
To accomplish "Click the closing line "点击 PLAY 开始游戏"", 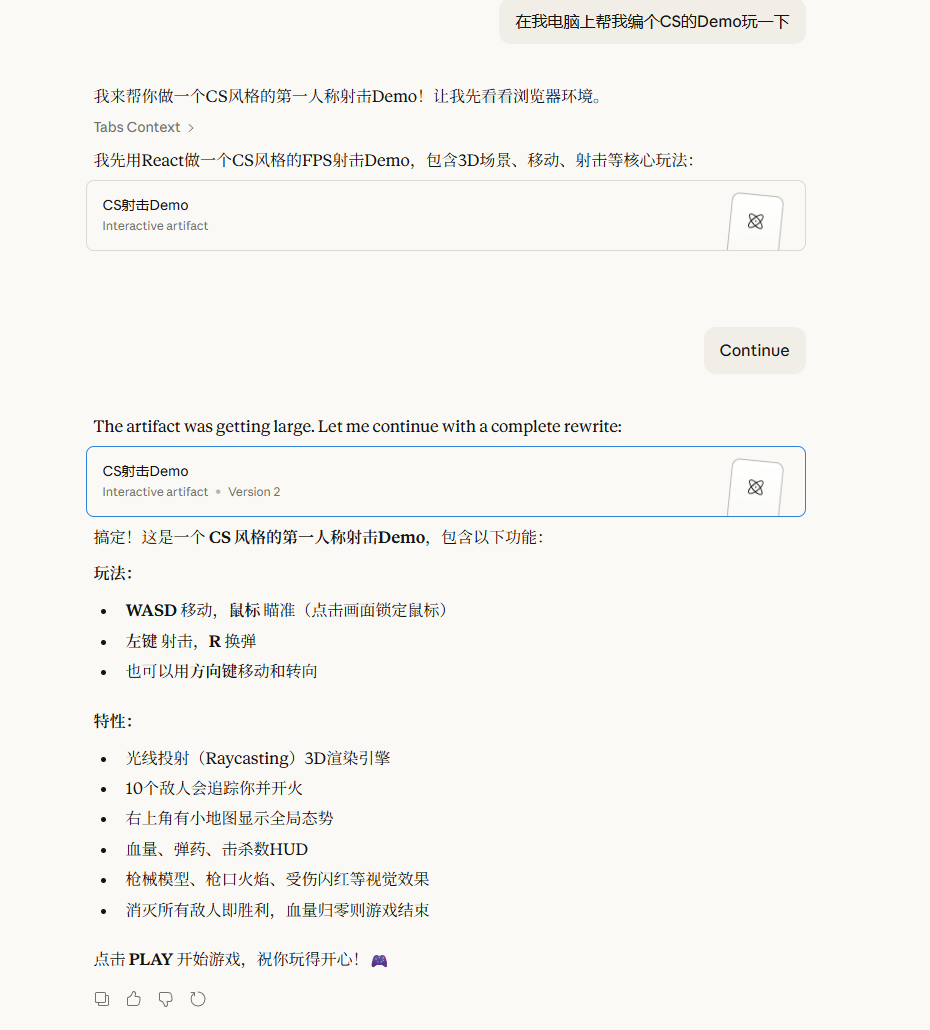I will coord(240,960).
